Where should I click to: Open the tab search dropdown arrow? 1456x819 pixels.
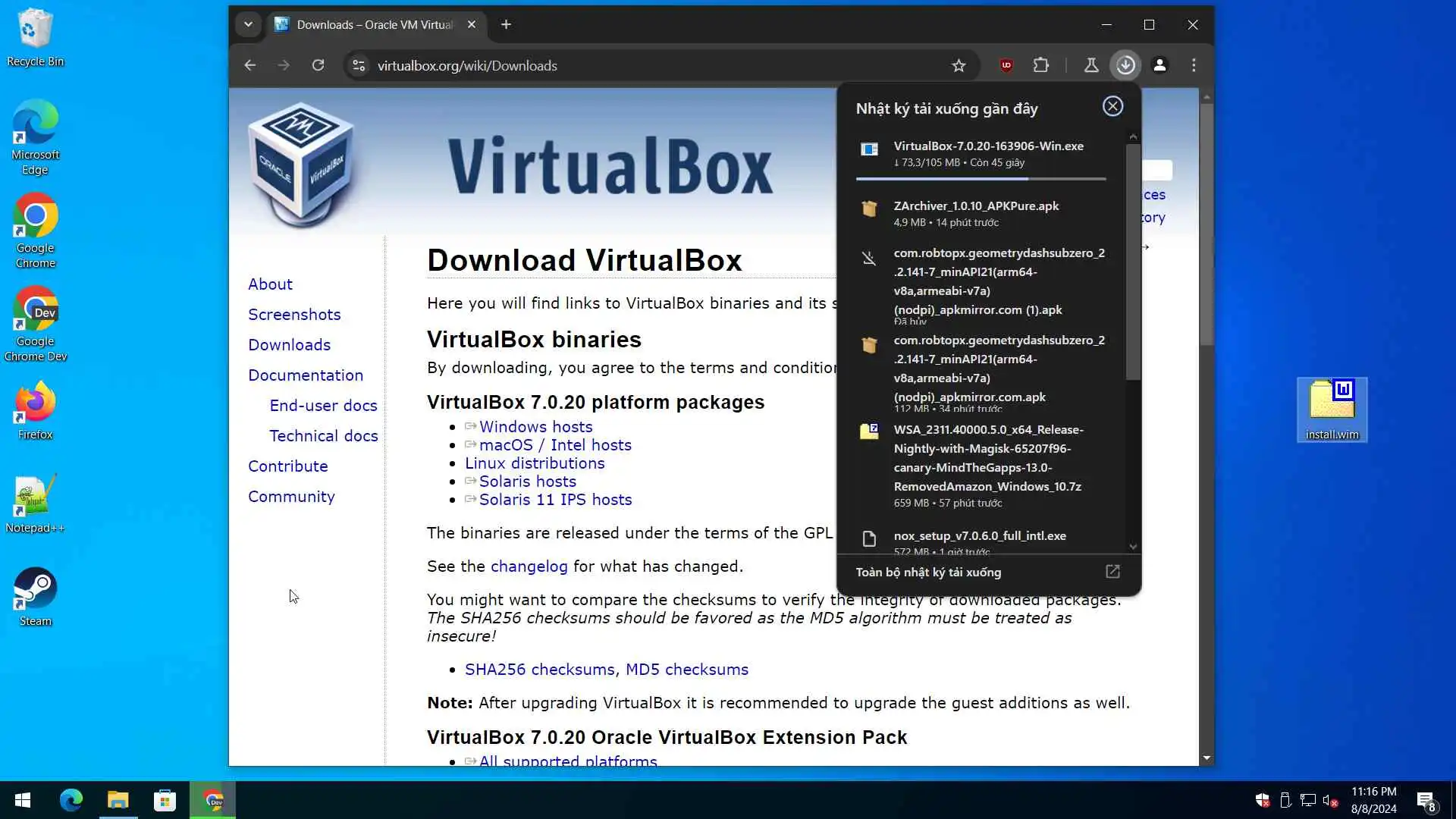tap(248, 24)
